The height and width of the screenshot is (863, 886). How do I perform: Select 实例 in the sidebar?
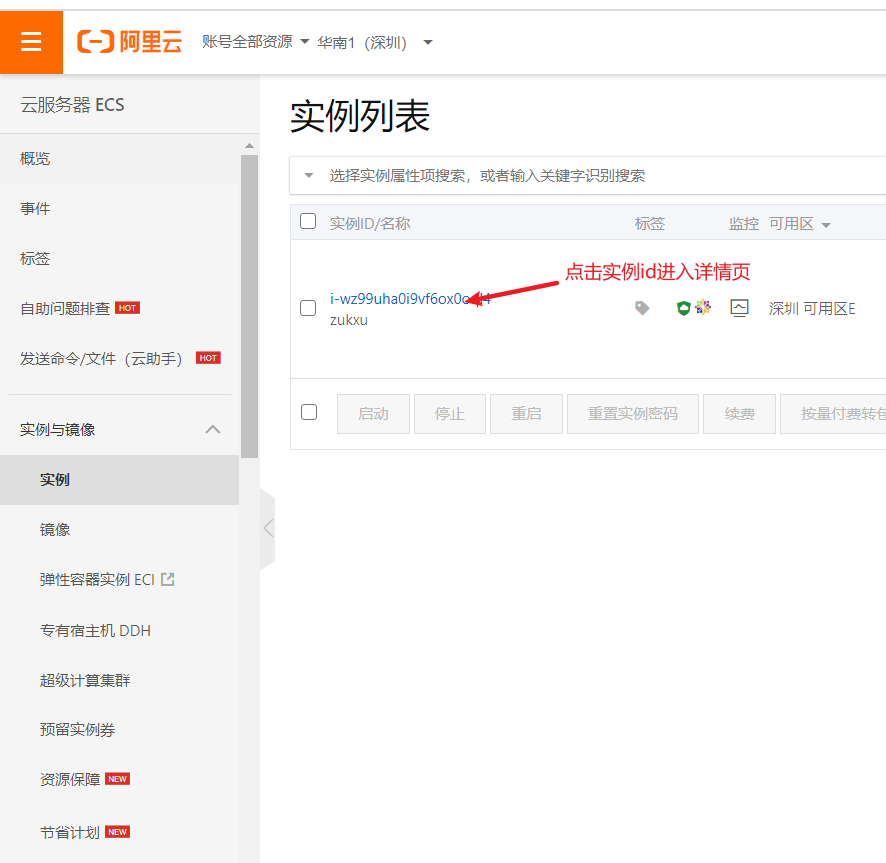pyautogui.click(x=119, y=480)
